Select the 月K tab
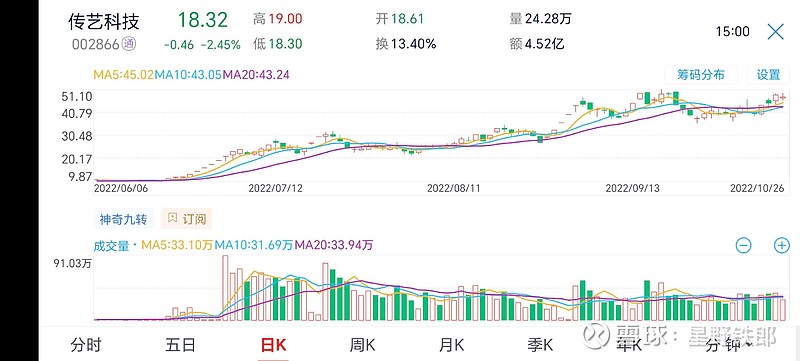Screen dimensions: 800x361 tap(451, 346)
